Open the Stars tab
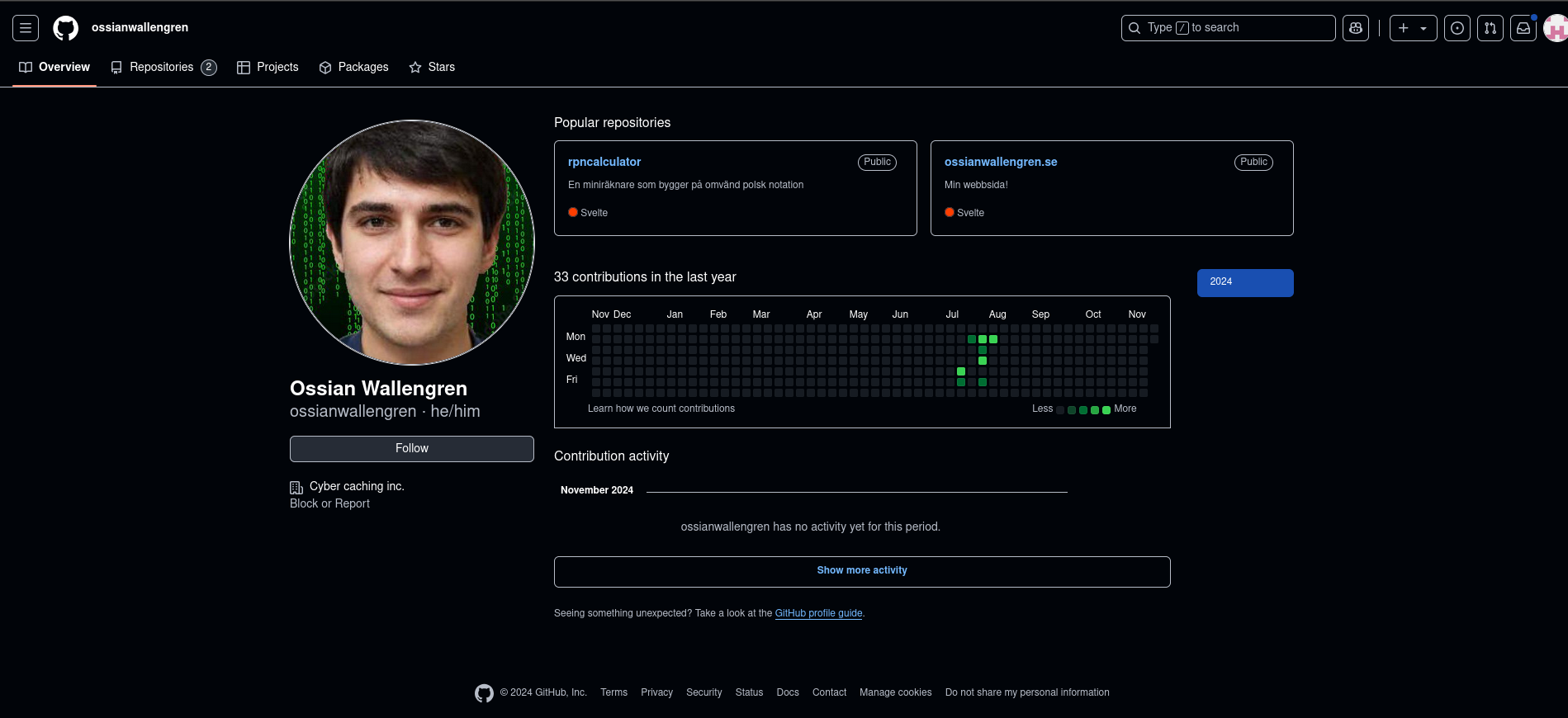 pyautogui.click(x=432, y=67)
